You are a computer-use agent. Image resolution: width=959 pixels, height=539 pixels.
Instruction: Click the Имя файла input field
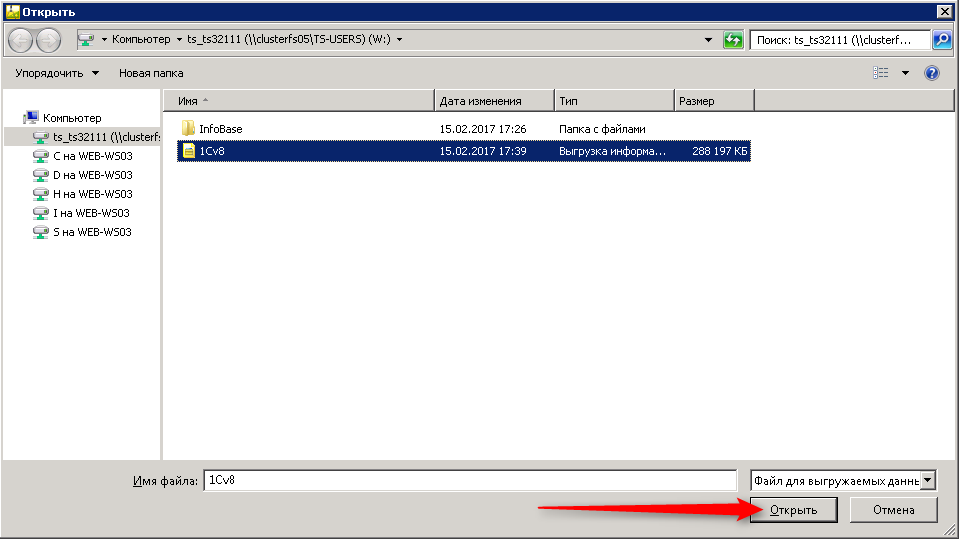[469, 481]
